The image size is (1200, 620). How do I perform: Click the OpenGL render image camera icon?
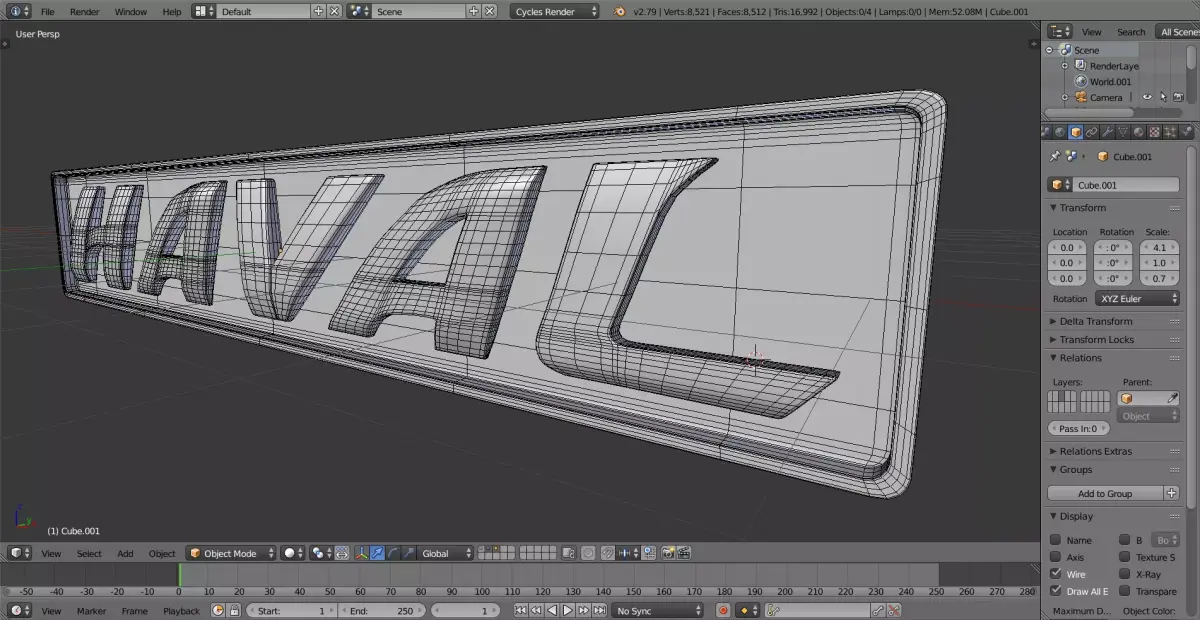coord(669,553)
